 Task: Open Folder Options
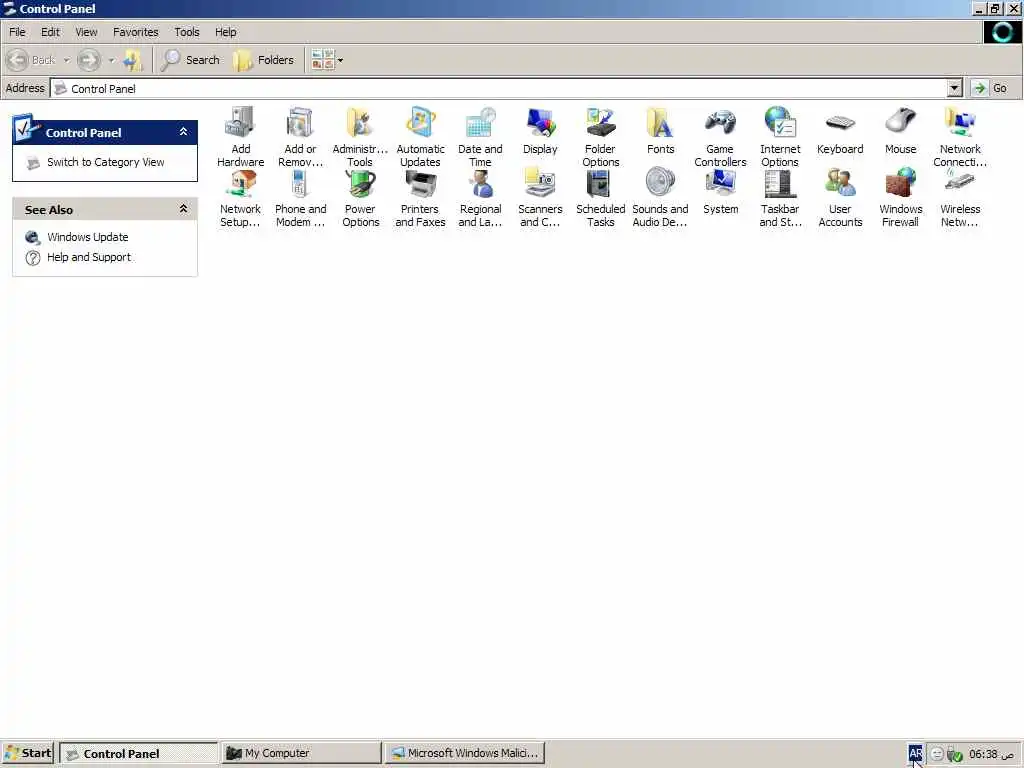click(600, 136)
